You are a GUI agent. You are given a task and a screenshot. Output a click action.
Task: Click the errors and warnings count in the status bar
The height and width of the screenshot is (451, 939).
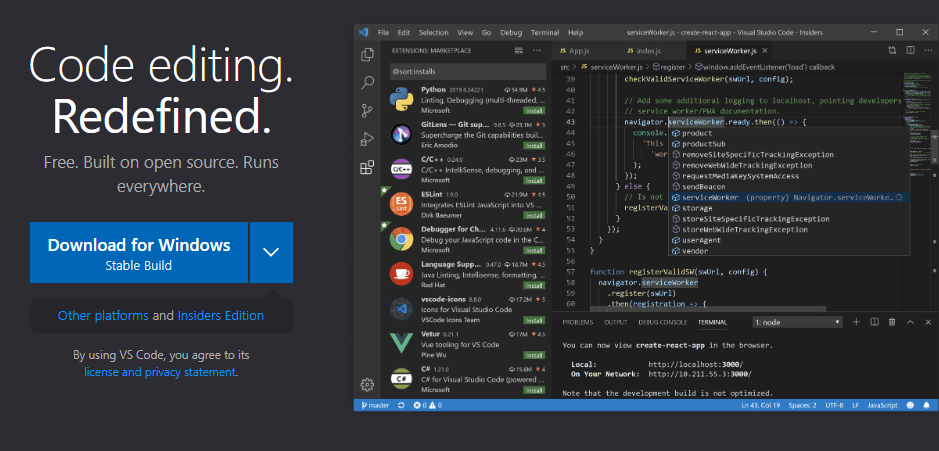pyautogui.click(x=428, y=405)
